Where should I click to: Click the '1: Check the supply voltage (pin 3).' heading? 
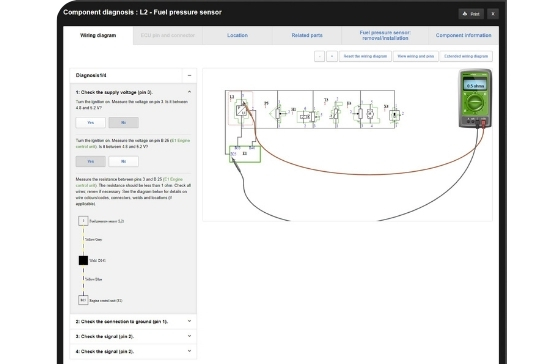pyautogui.click(x=114, y=92)
